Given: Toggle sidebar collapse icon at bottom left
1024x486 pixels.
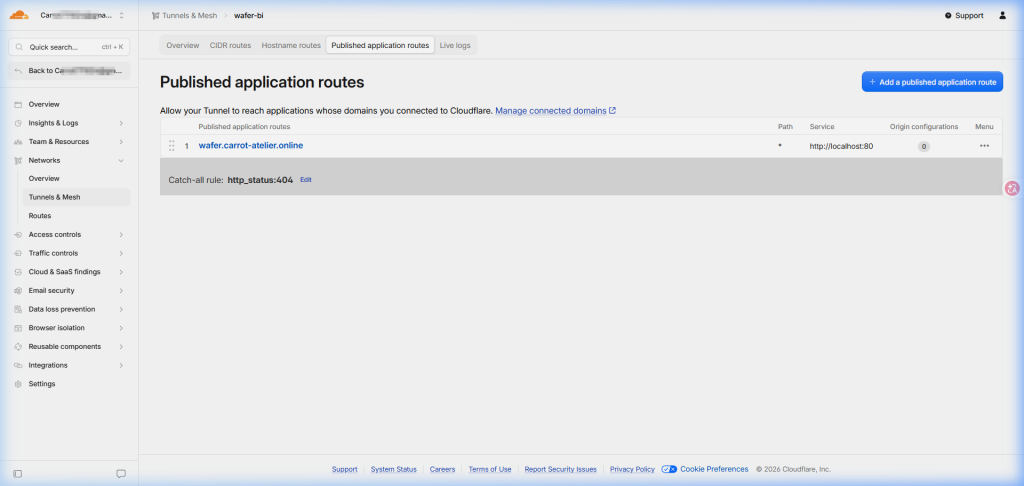Looking at the screenshot, I should pyautogui.click(x=18, y=474).
